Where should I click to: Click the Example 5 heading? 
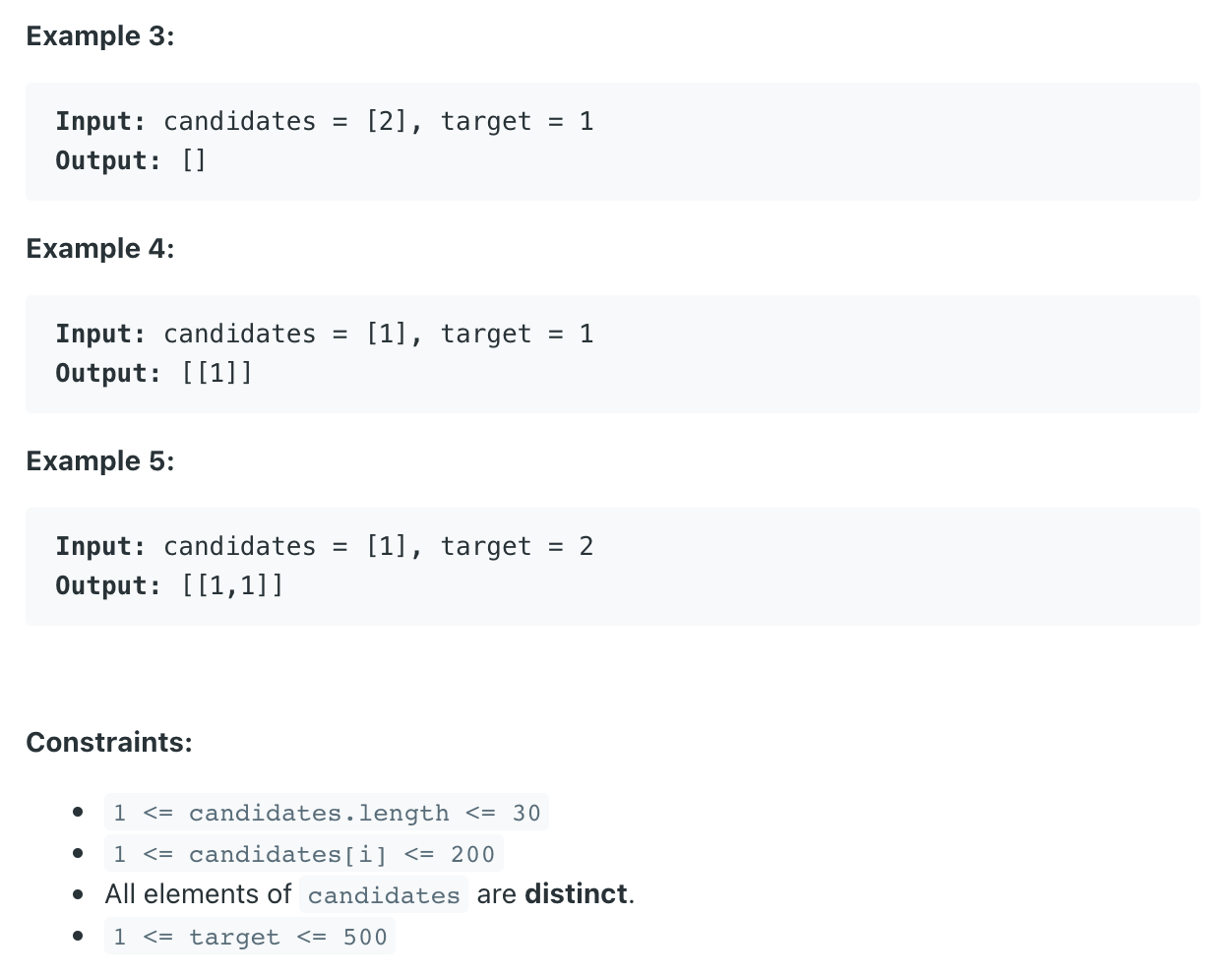[100, 461]
